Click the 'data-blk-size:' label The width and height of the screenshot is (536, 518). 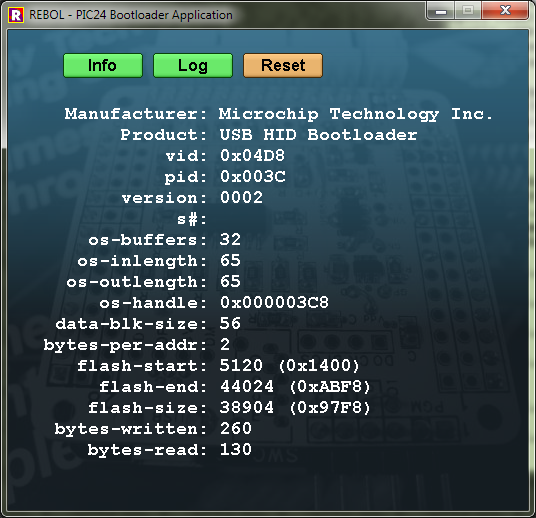click(131, 324)
